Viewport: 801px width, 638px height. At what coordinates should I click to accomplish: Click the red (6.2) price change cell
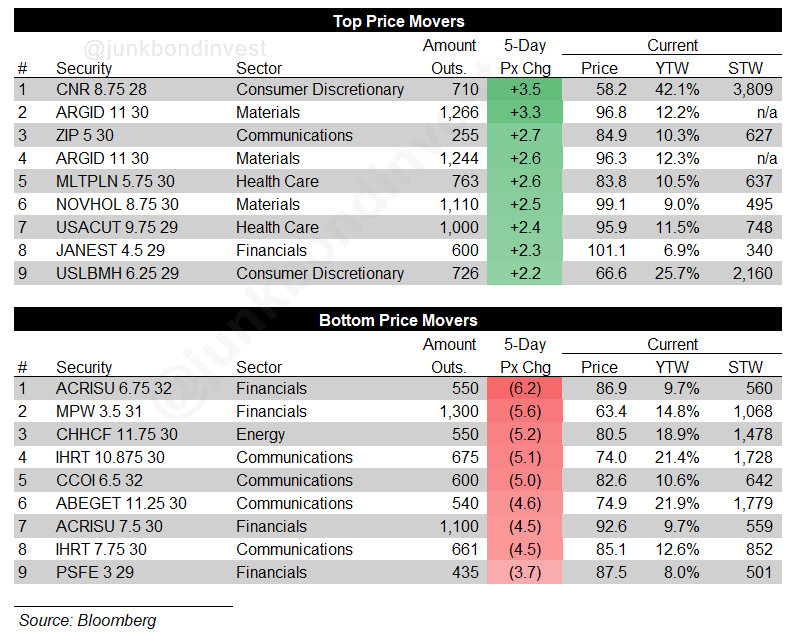click(525, 388)
